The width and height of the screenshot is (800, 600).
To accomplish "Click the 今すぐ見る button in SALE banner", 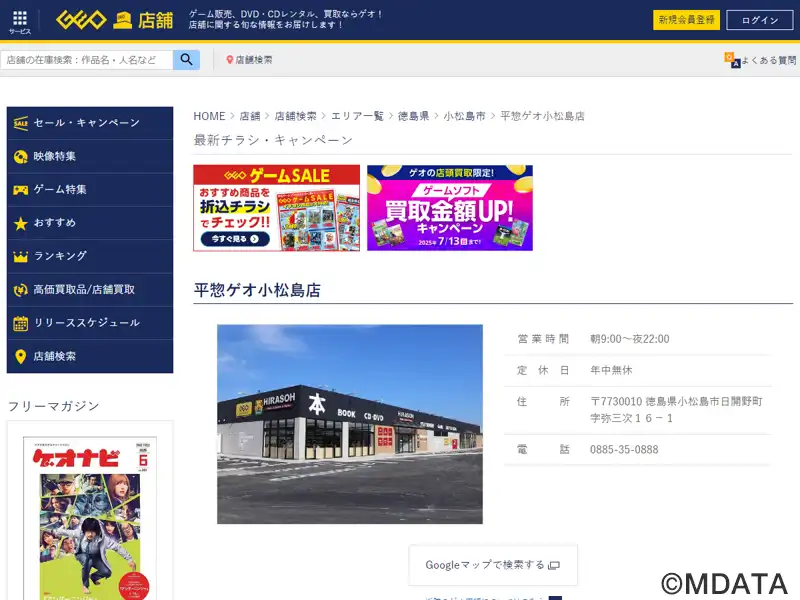I will (x=235, y=239).
